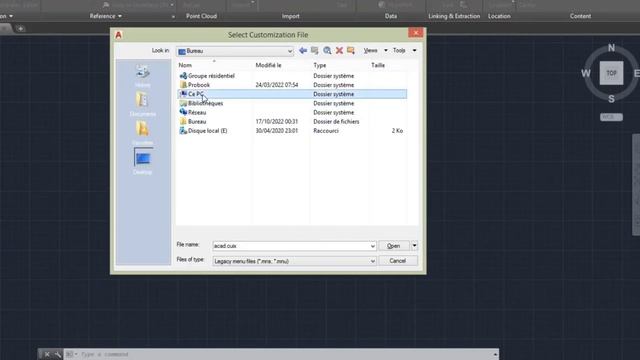Click the Raccourci type cell
Viewport: 640px width, 360px height.
pos(326,131)
